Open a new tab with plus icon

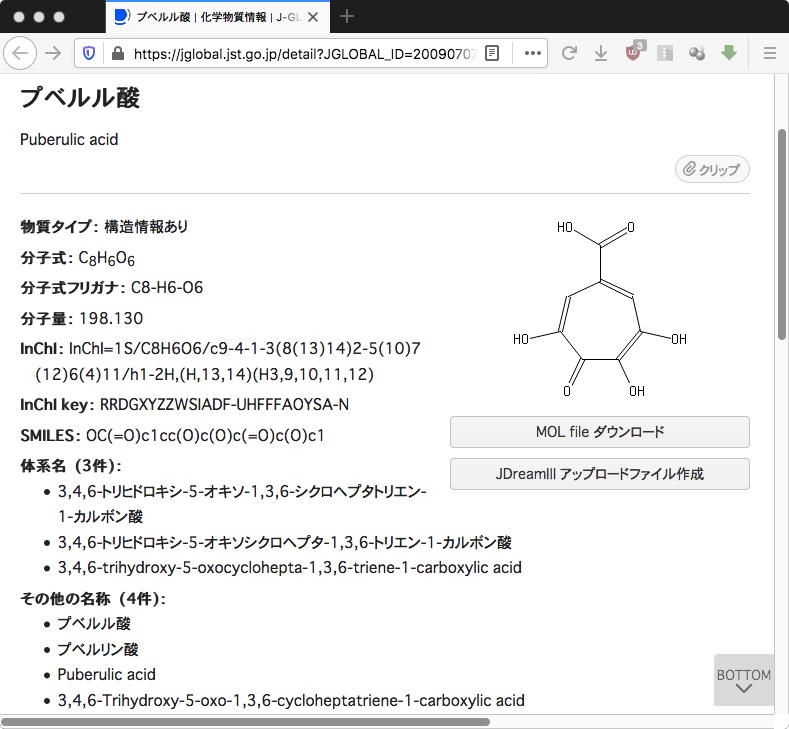pyautogui.click(x=347, y=17)
